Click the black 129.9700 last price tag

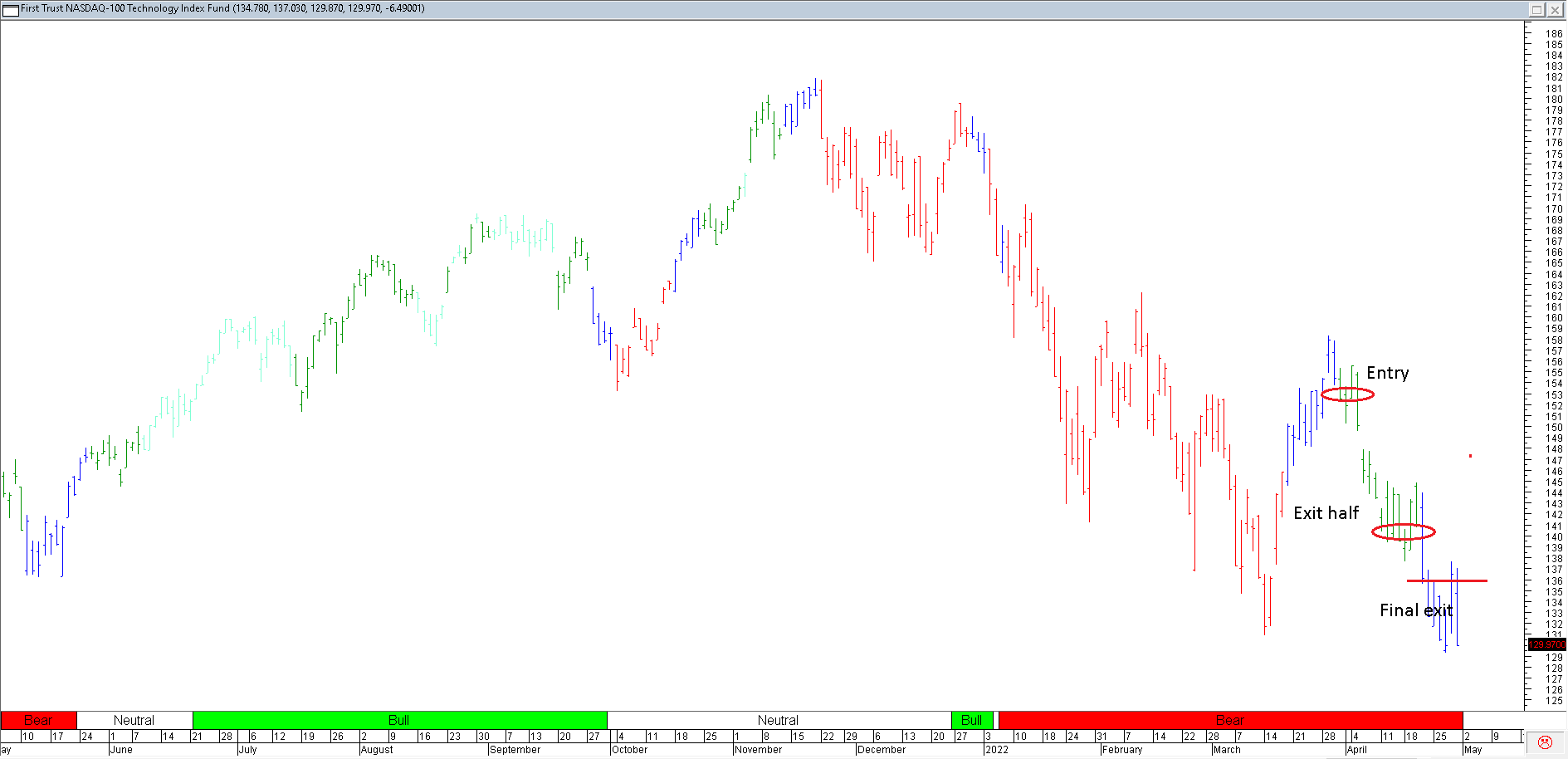coord(1547,644)
